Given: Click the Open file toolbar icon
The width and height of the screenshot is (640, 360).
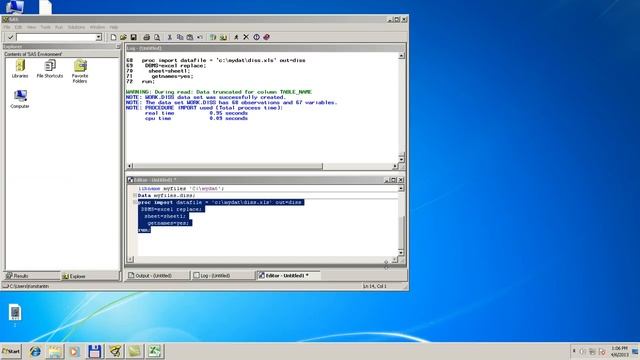Looking at the screenshot, I should 123,37.
